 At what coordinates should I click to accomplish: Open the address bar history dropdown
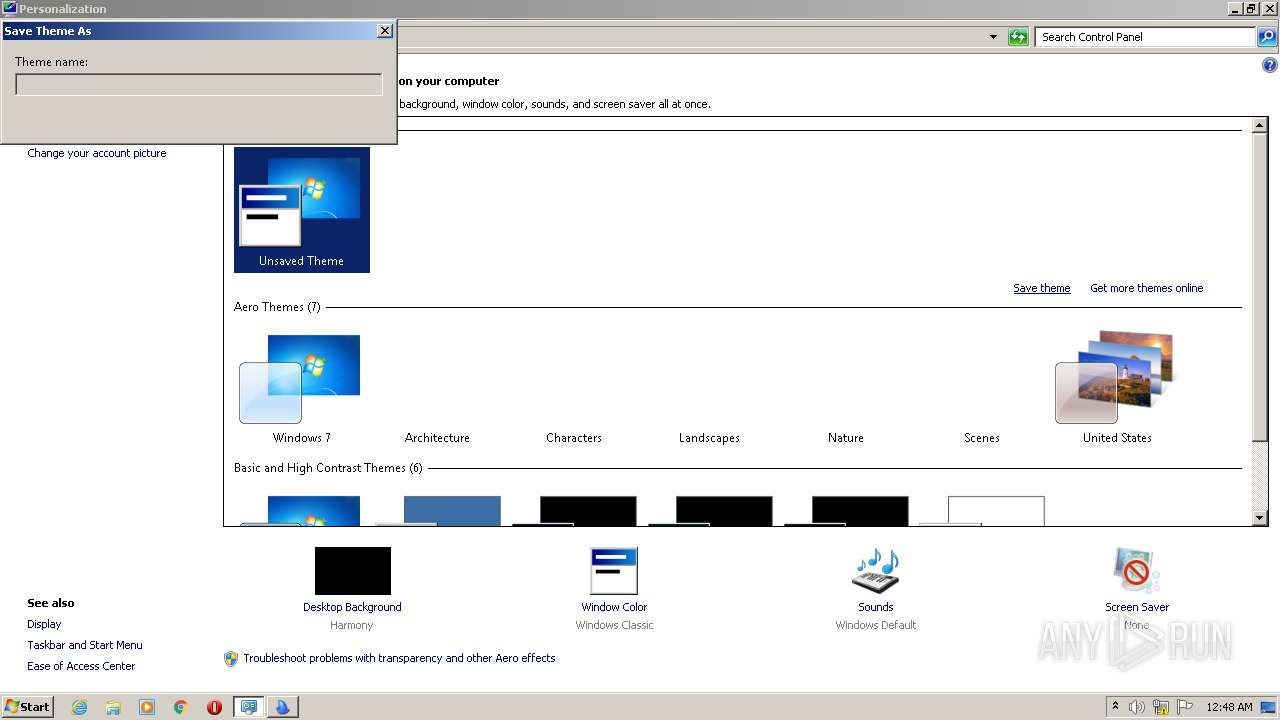click(993, 37)
